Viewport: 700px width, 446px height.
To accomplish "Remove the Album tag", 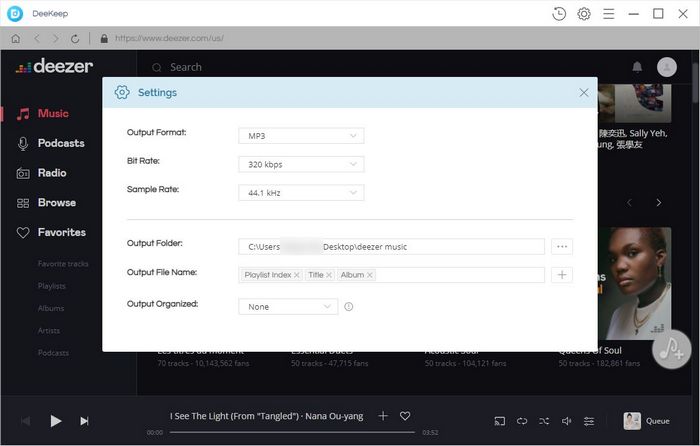I will (370, 275).
